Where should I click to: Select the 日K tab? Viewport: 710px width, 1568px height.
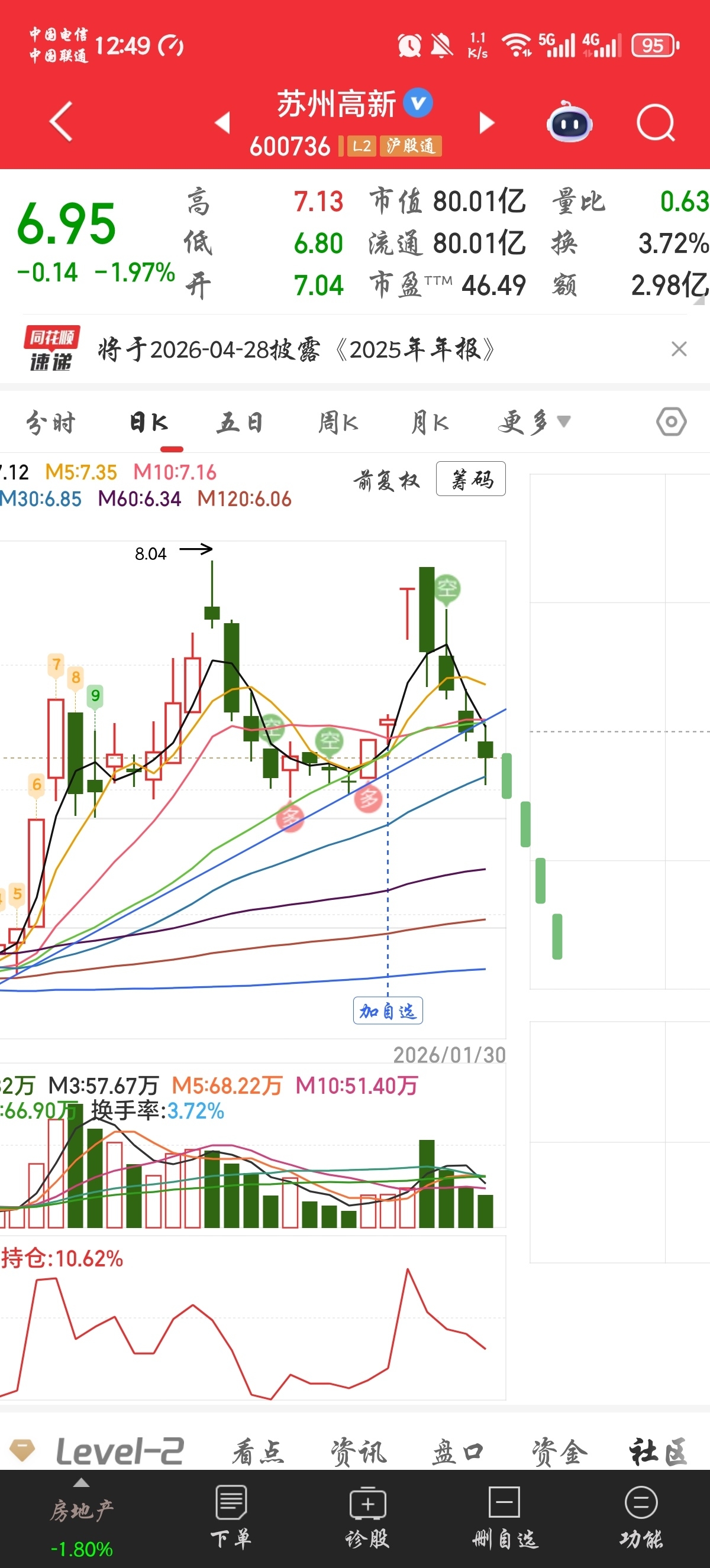149,422
